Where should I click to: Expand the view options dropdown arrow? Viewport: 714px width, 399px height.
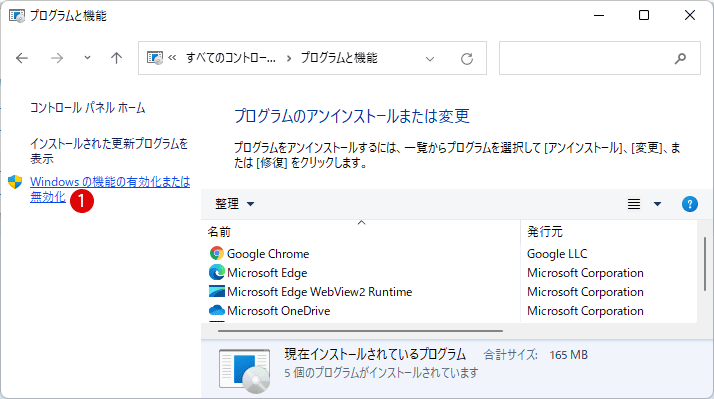point(657,204)
